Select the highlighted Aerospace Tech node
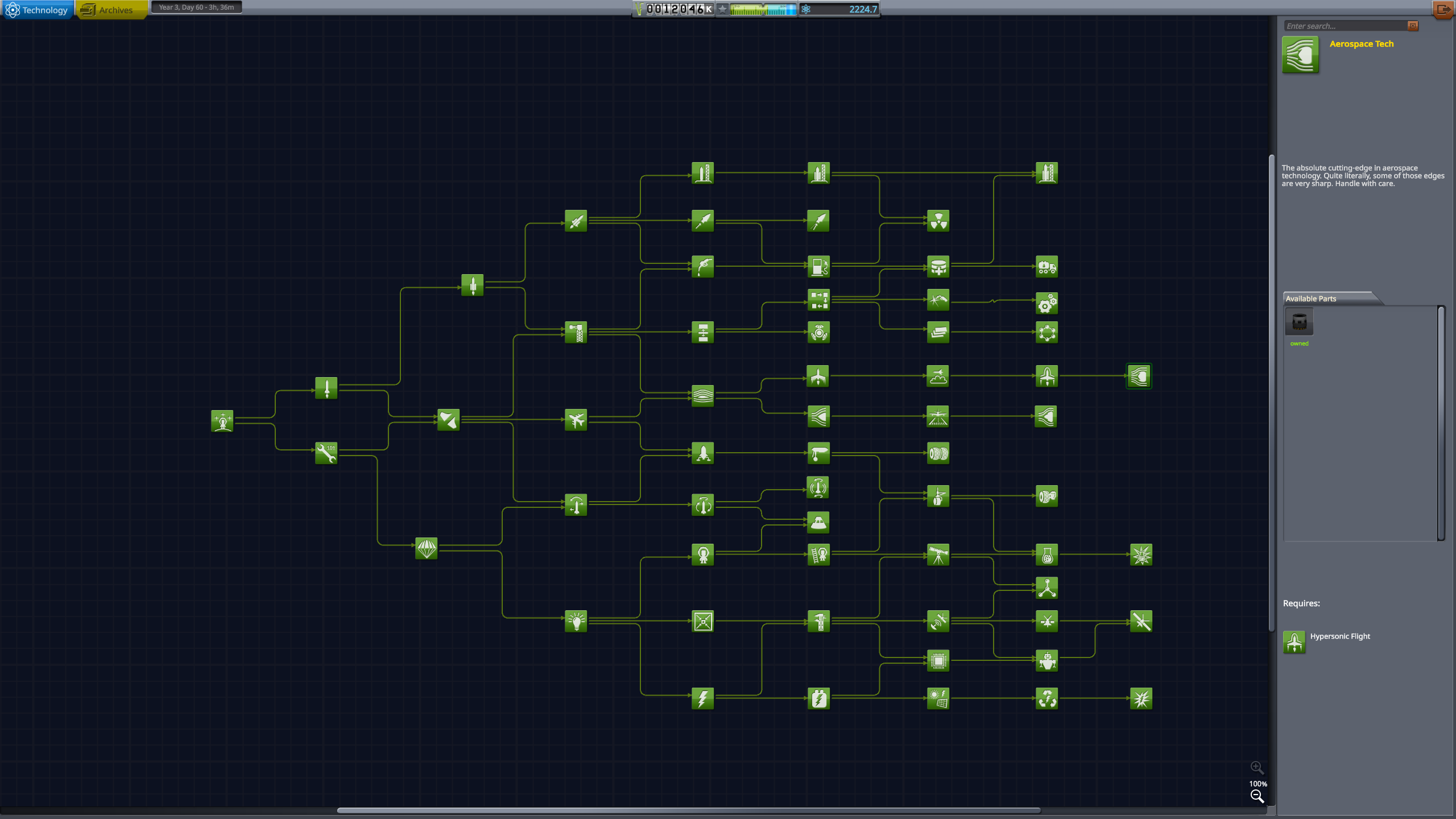This screenshot has height=819, width=1456. click(1139, 377)
